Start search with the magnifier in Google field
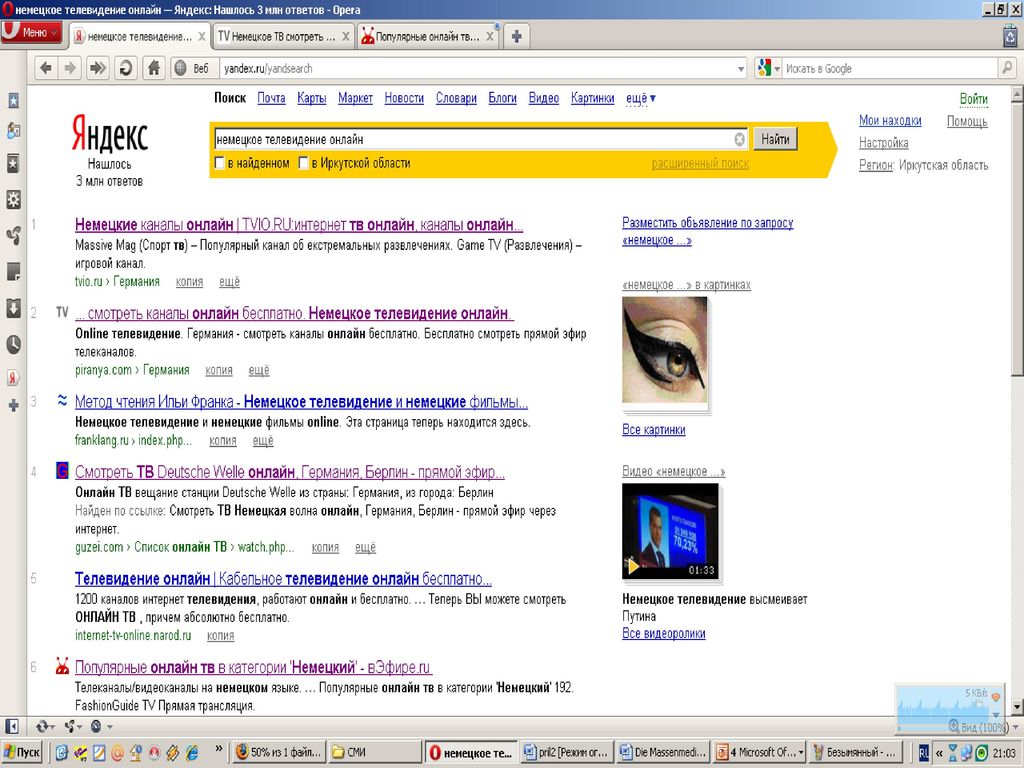 (1007, 68)
